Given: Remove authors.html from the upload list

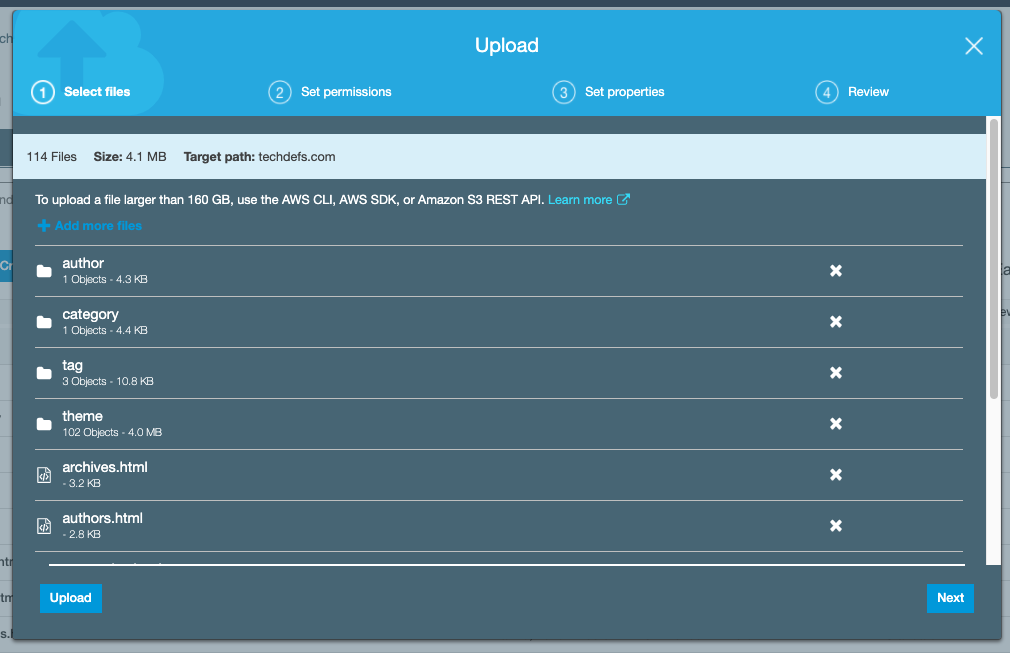Looking at the screenshot, I should (835, 525).
